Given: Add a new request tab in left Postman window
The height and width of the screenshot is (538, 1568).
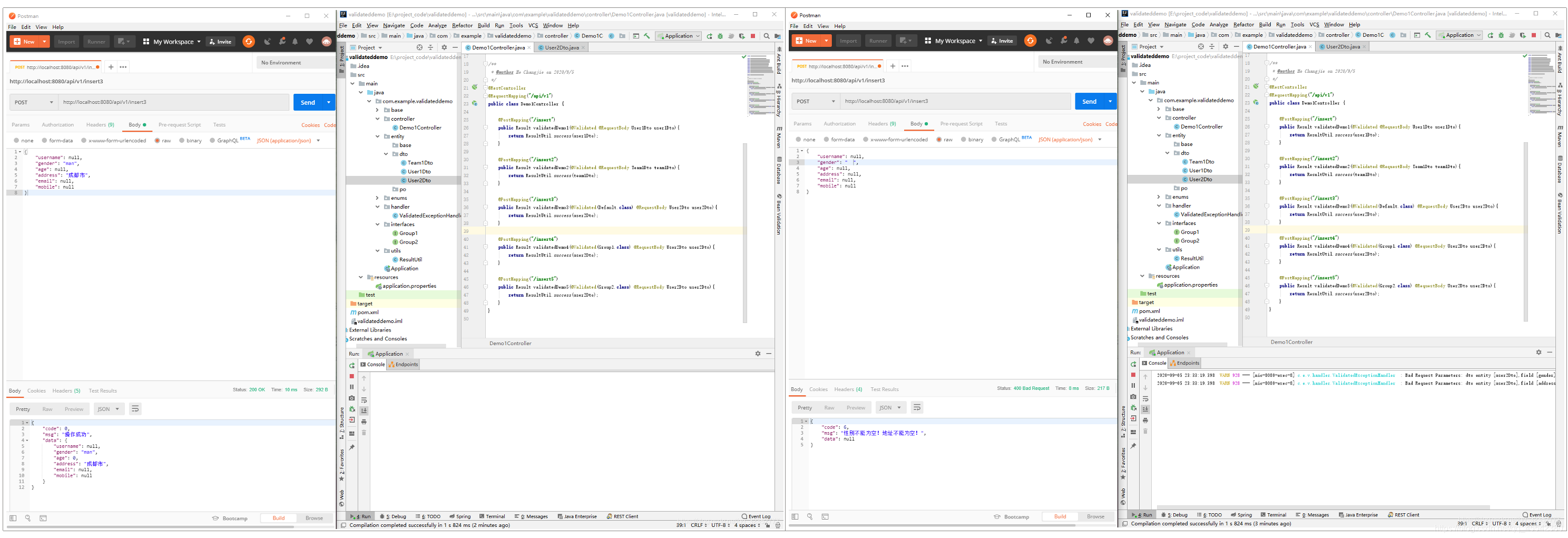Looking at the screenshot, I should [111, 67].
